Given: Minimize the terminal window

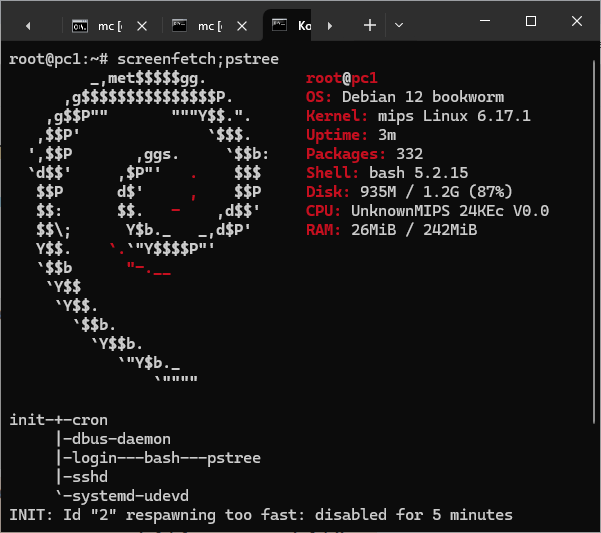Looking at the screenshot, I should pos(485,21).
